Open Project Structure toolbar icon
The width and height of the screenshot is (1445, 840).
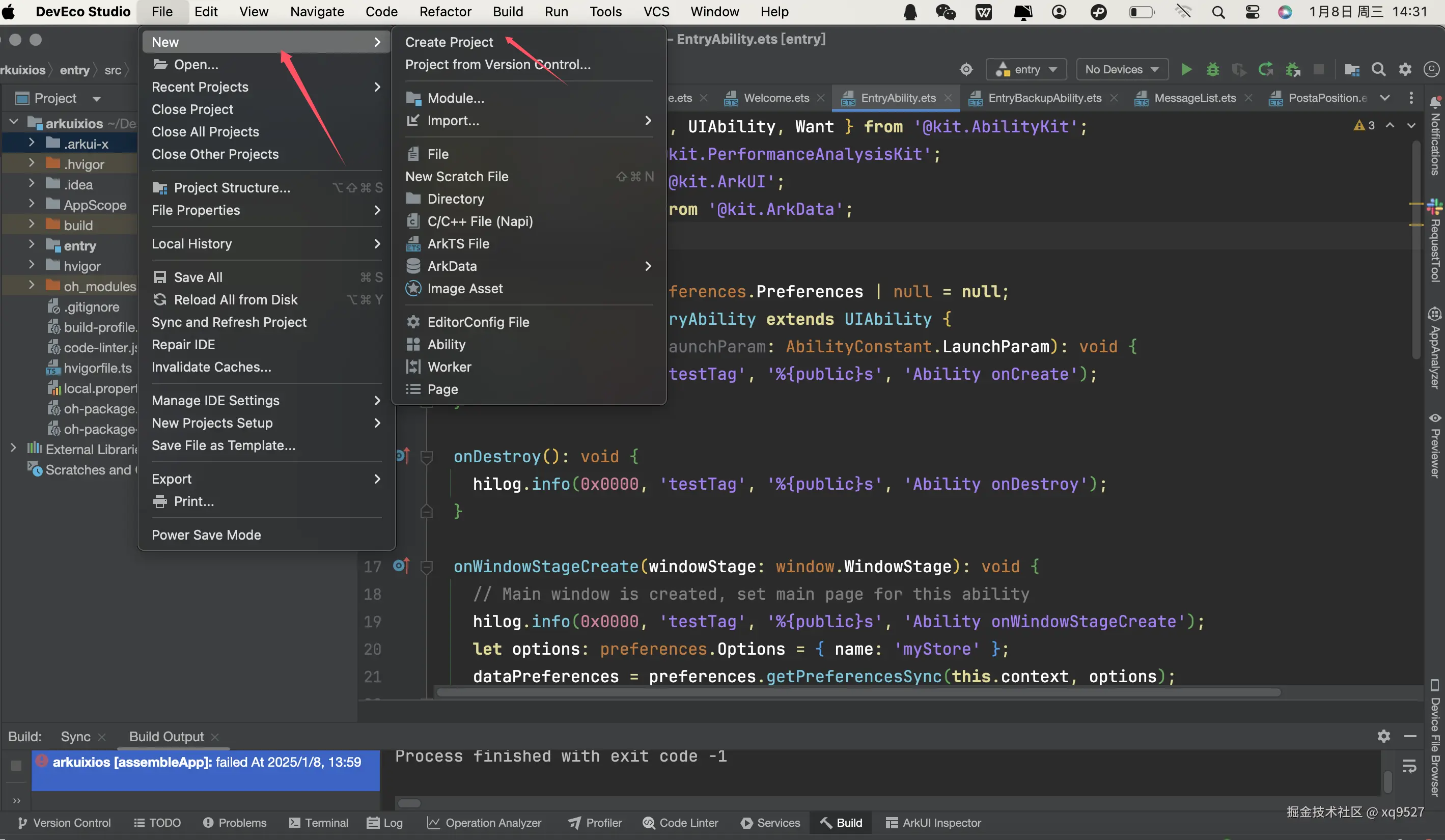point(1351,69)
